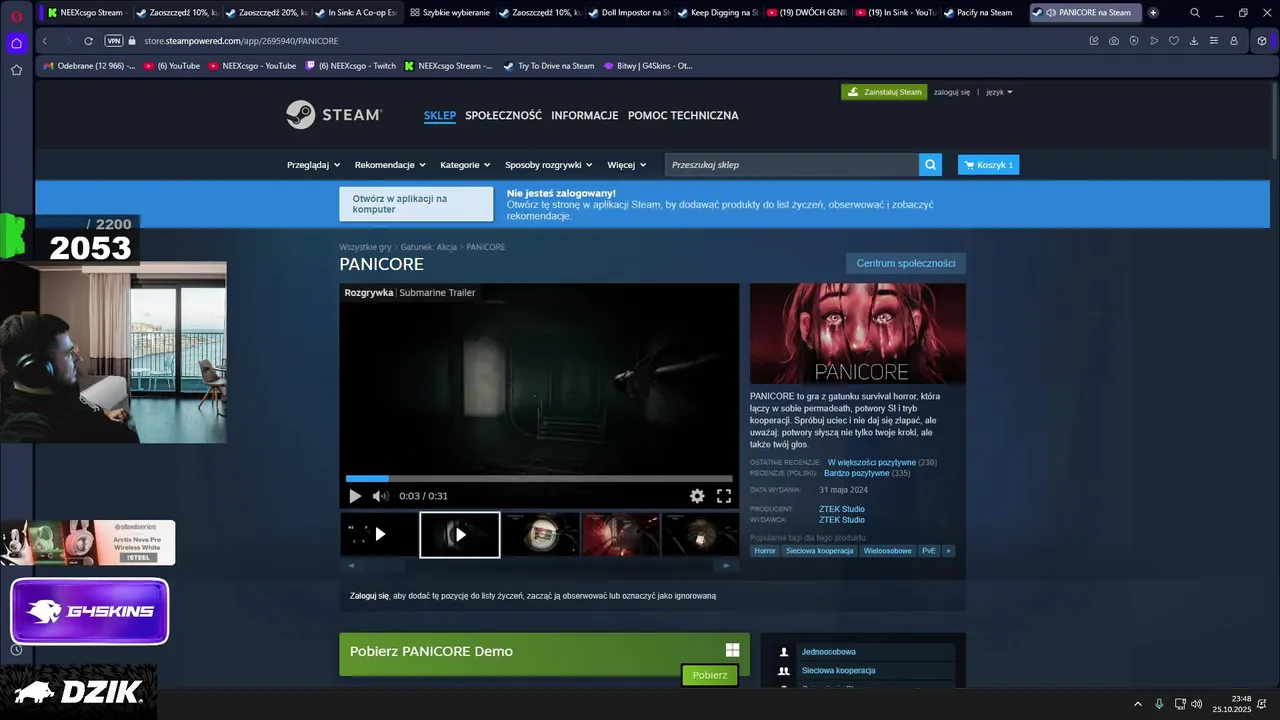Click the Przeszukaj sklep search field
This screenshot has height=720, width=1280.
pyautogui.click(x=792, y=165)
